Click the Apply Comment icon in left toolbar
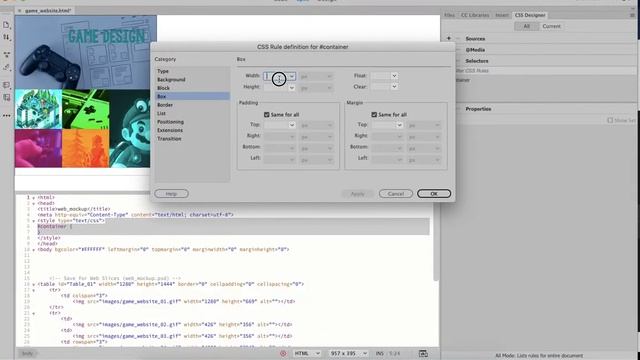This screenshot has height=360, width=640. (x=6, y=85)
